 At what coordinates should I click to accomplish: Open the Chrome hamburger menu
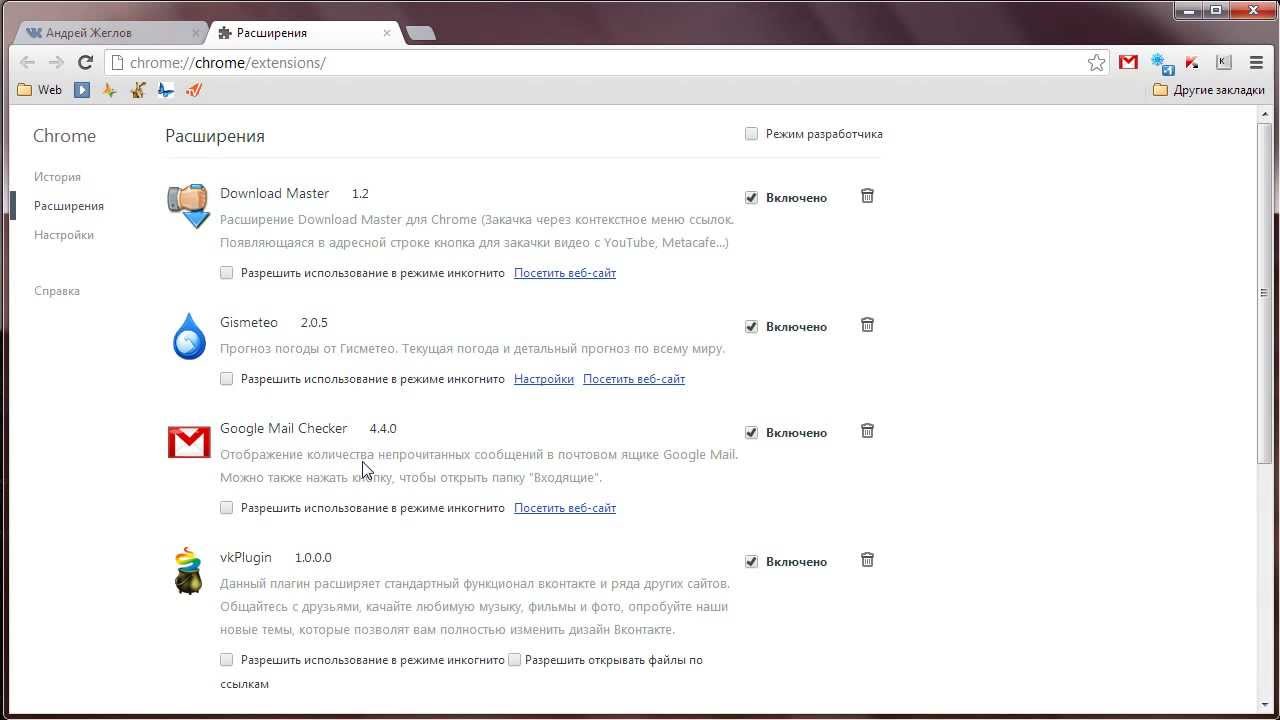click(1256, 62)
